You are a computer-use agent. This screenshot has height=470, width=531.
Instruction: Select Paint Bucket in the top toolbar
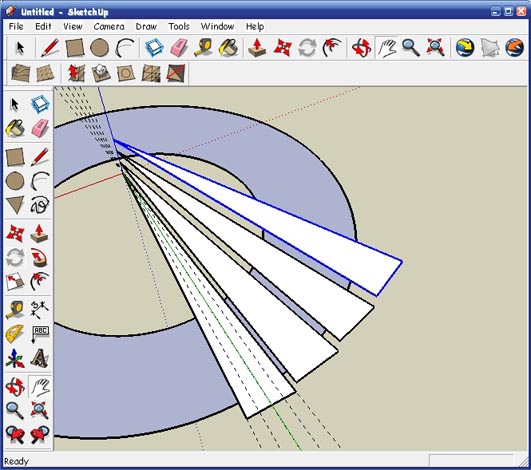pyautogui.click(x=229, y=48)
